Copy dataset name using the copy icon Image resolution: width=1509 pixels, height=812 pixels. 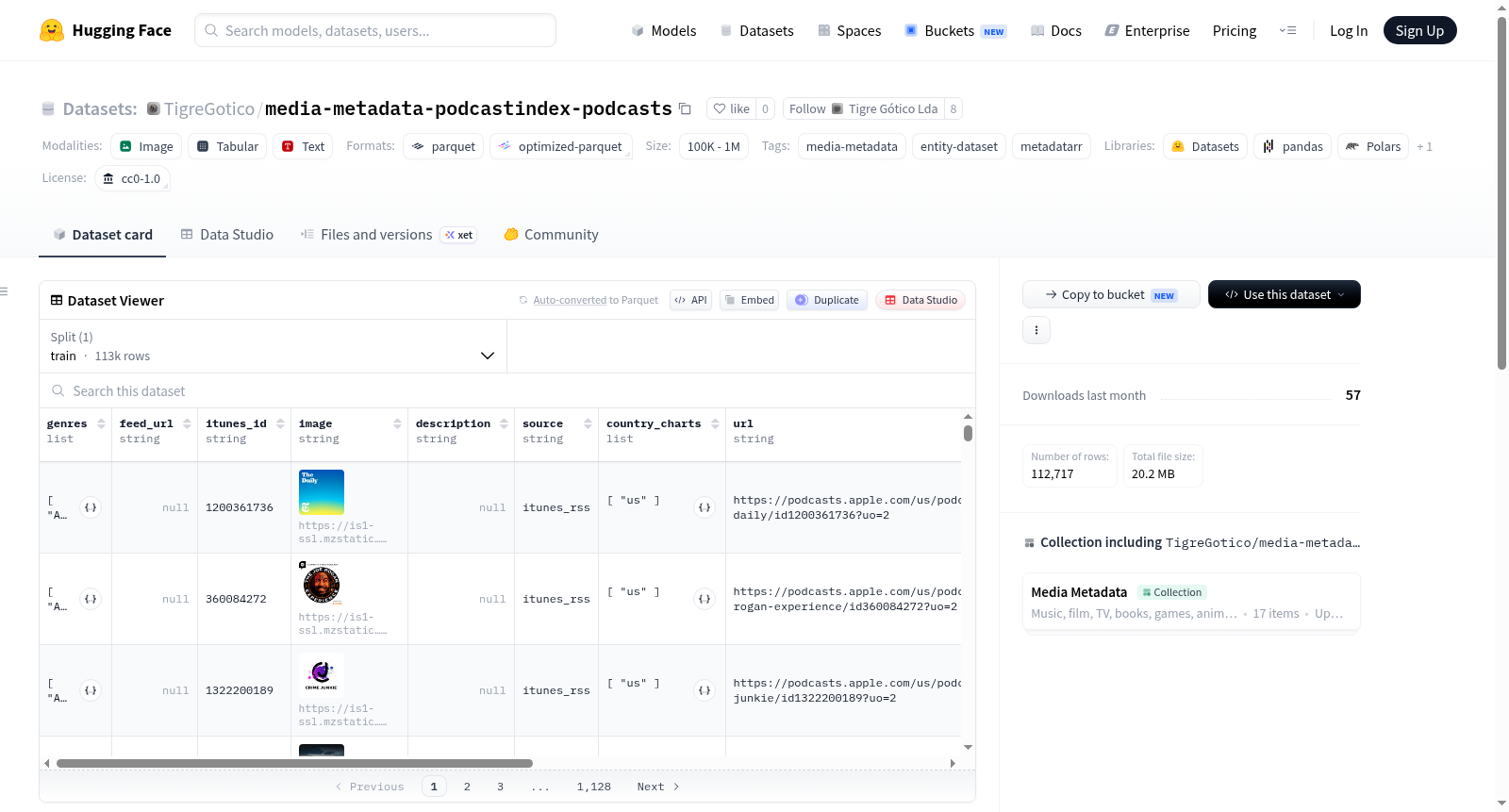pos(686,108)
